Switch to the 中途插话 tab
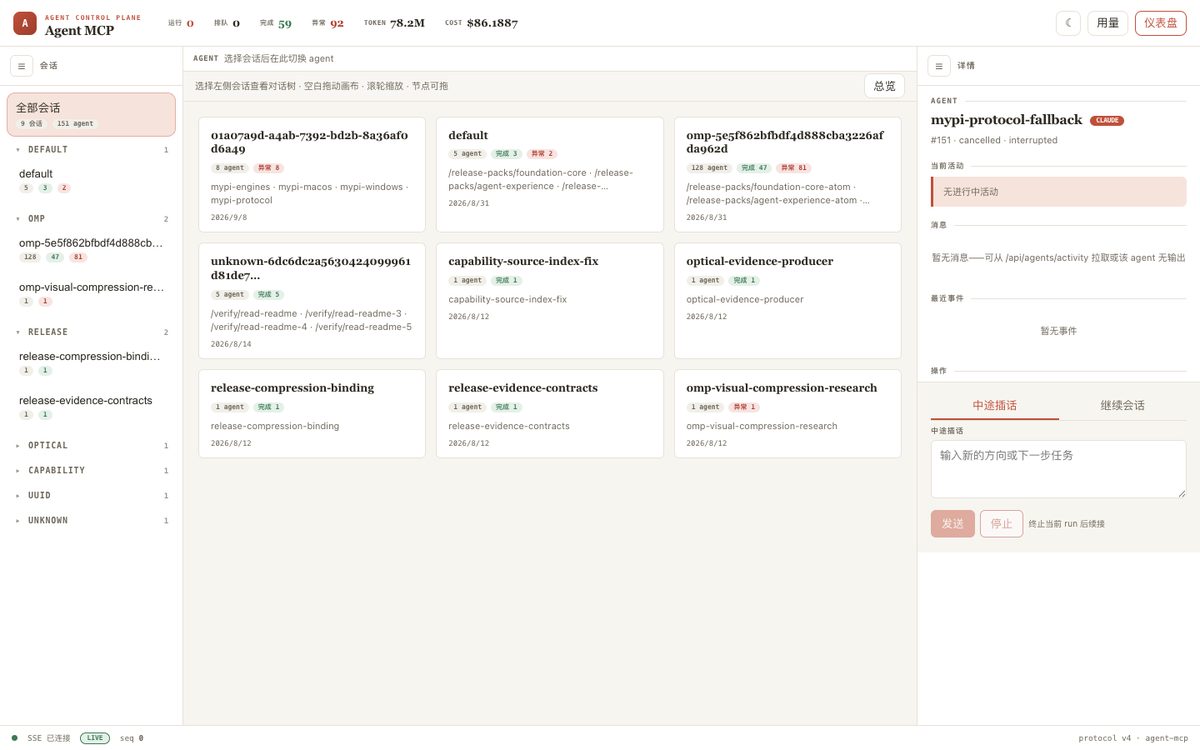Viewport: 1200px width, 750px height. click(x=995, y=405)
